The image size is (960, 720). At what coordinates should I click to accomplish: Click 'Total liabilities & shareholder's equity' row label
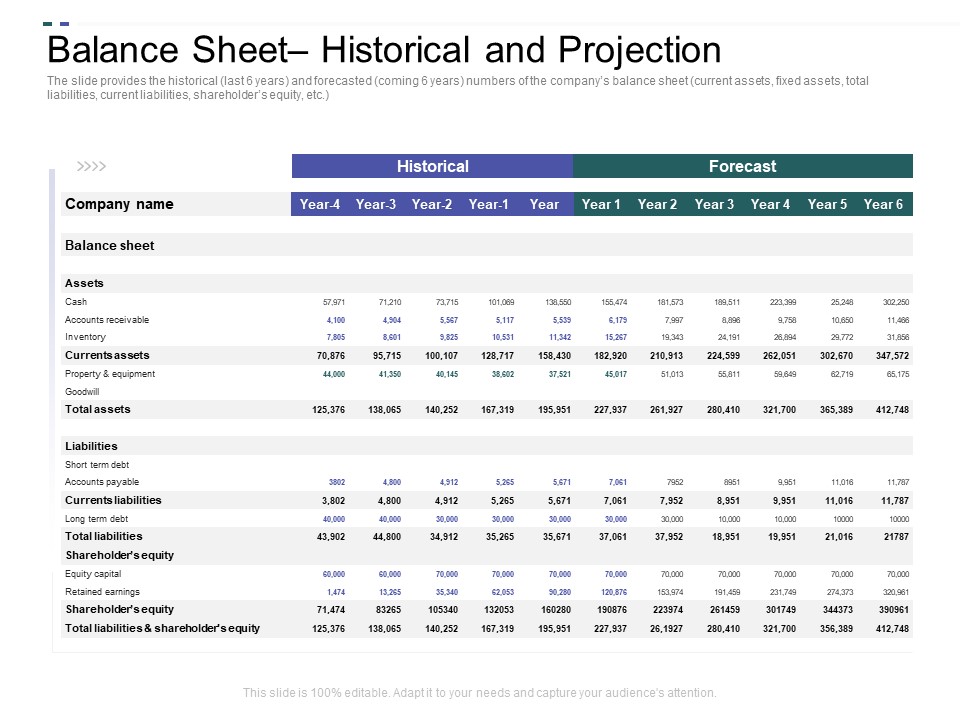point(162,628)
